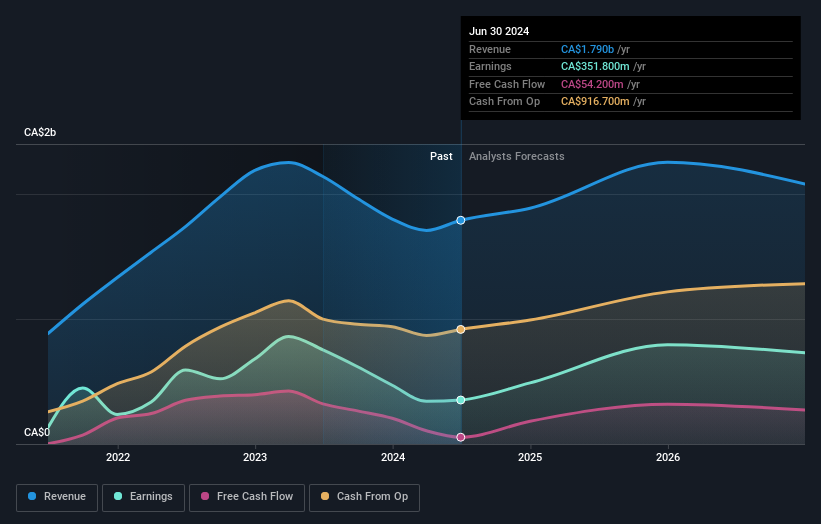Click the Jun 30 2024 tooltip date

[x=499, y=31]
